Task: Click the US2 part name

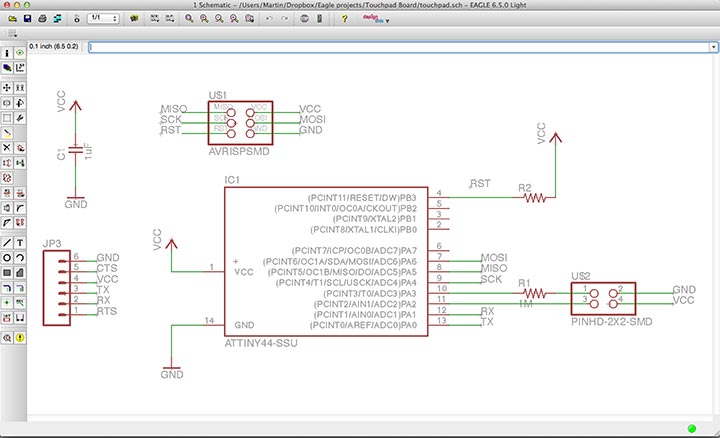Action: coord(580,276)
